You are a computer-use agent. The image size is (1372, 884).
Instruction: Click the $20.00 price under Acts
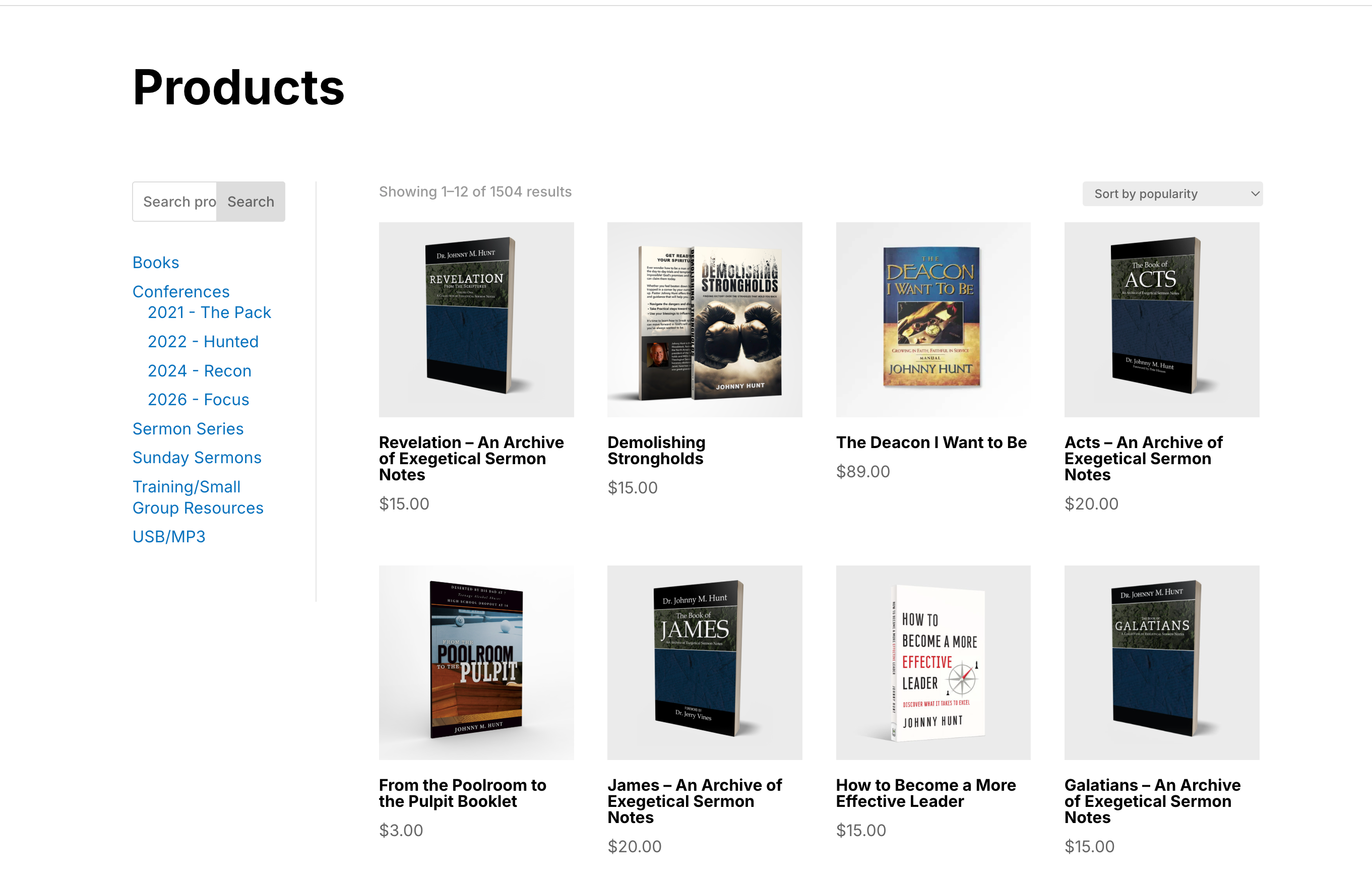click(1091, 503)
